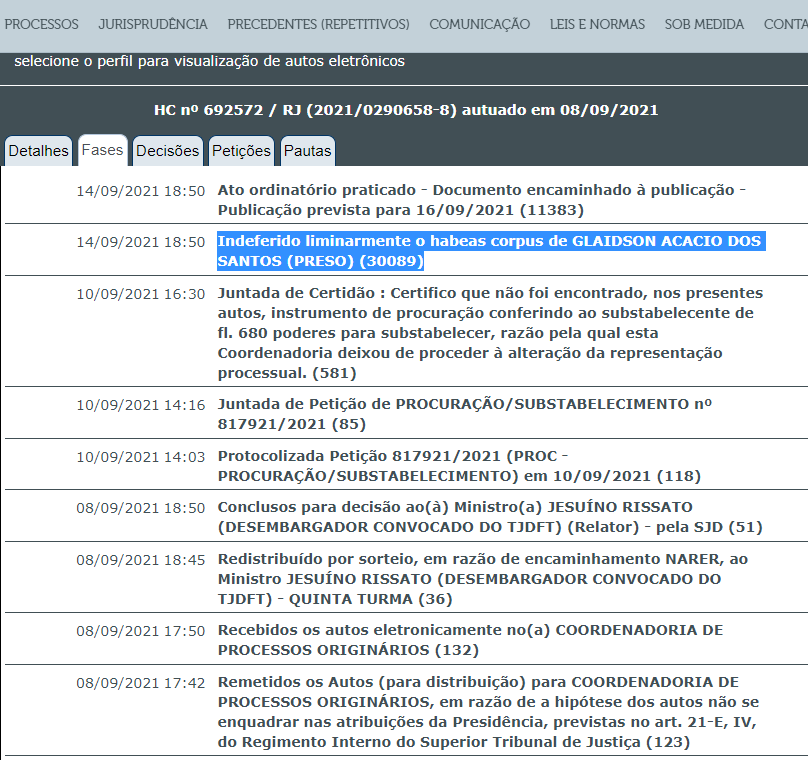Image resolution: width=808 pixels, height=760 pixels.
Task: Open the Pautas tab
Action: tap(308, 150)
